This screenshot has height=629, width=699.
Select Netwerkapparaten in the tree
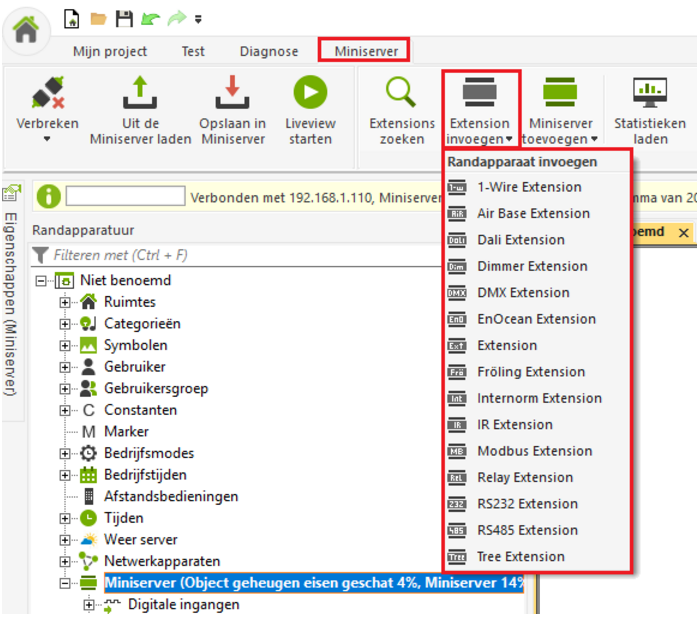coord(161,561)
